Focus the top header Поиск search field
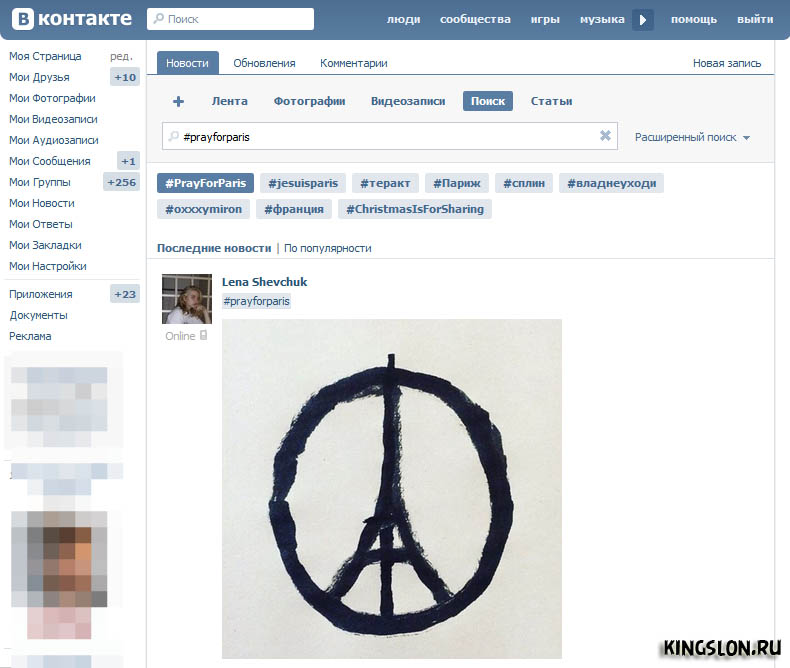 [x=230, y=19]
